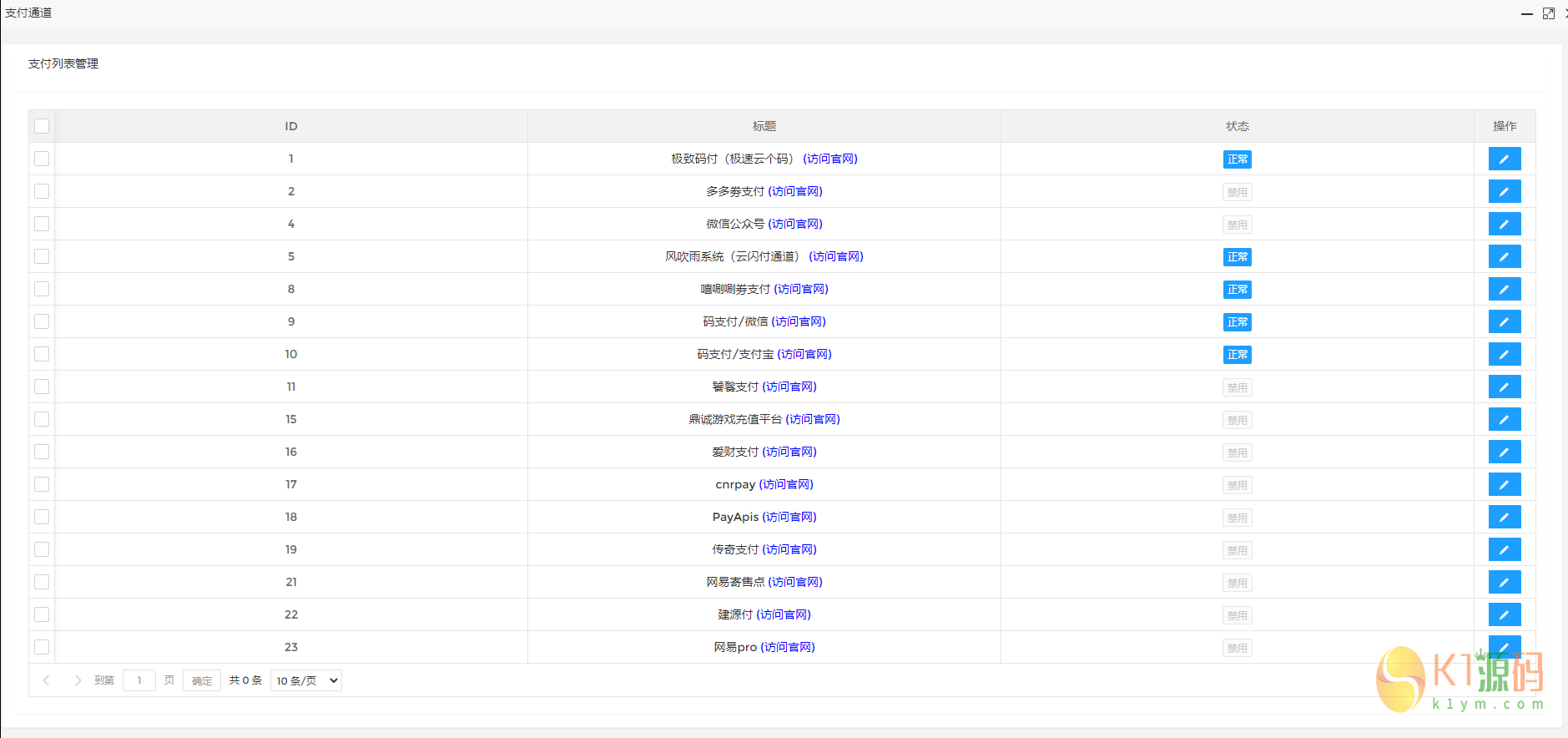Click the edit pencil in row ID 11
The height and width of the screenshot is (738, 1568).
click(1504, 387)
